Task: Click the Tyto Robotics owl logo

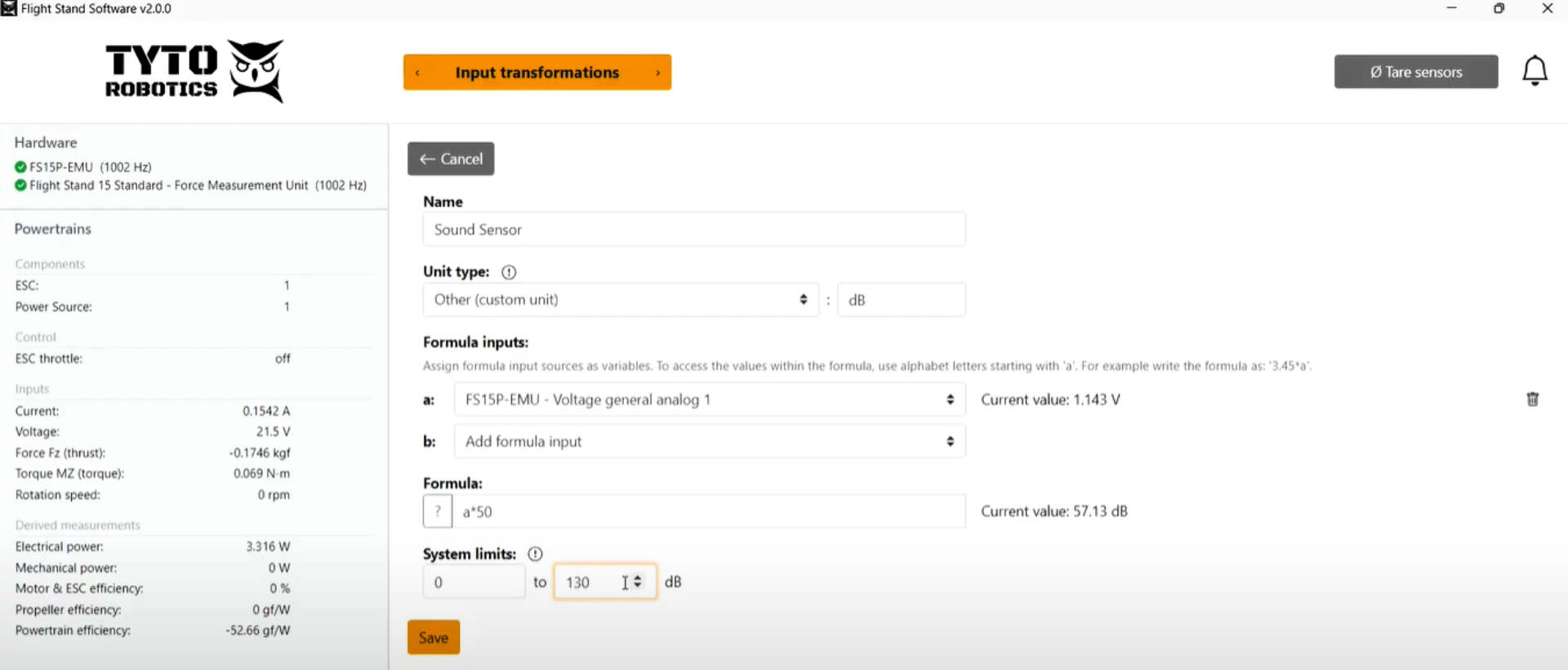Action: [x=256, y=70]
